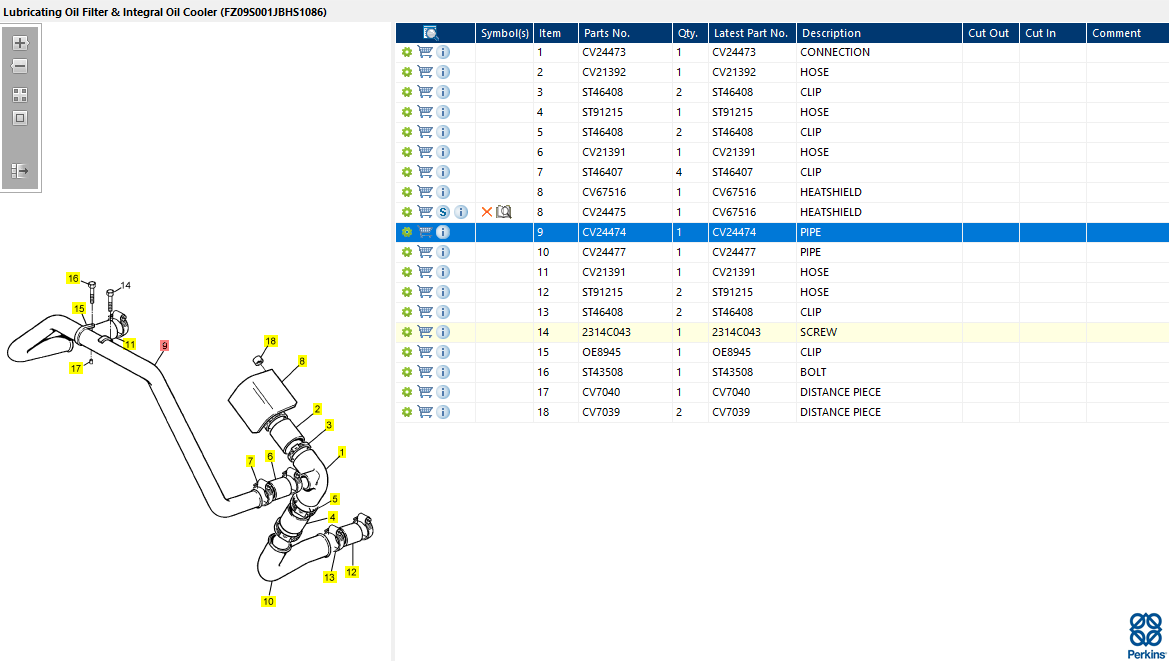Add CV24473 CONNECTION to the cart
Screen dimensions: 1169x661
coord(425,52)
